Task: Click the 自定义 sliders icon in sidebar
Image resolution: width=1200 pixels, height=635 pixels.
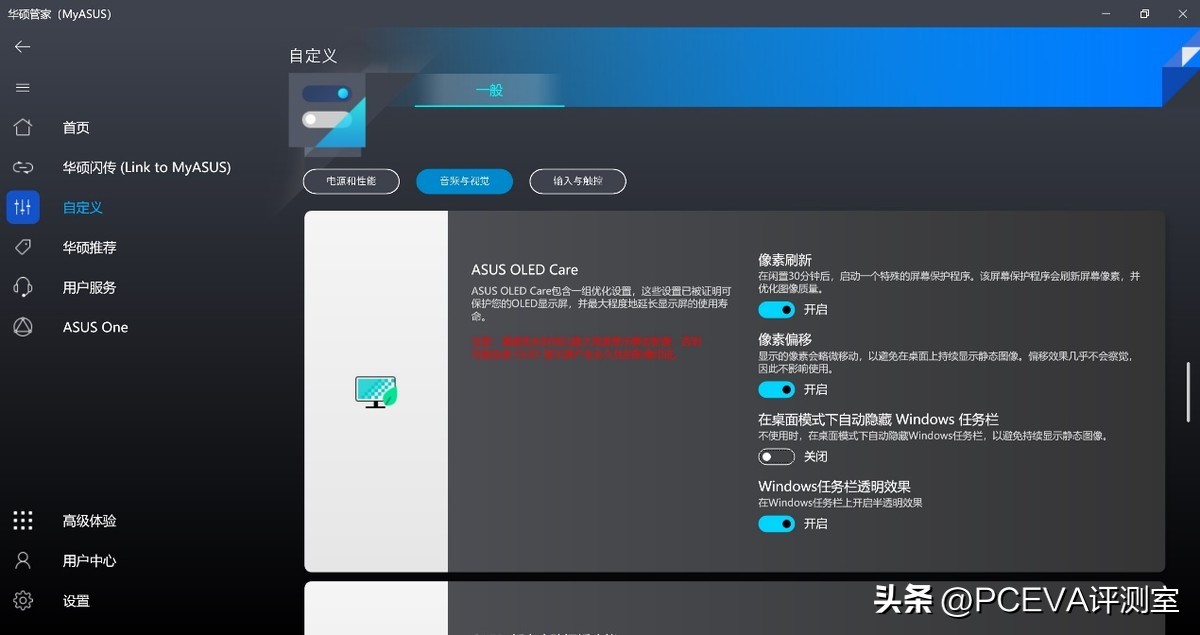Action: [22, 207]
